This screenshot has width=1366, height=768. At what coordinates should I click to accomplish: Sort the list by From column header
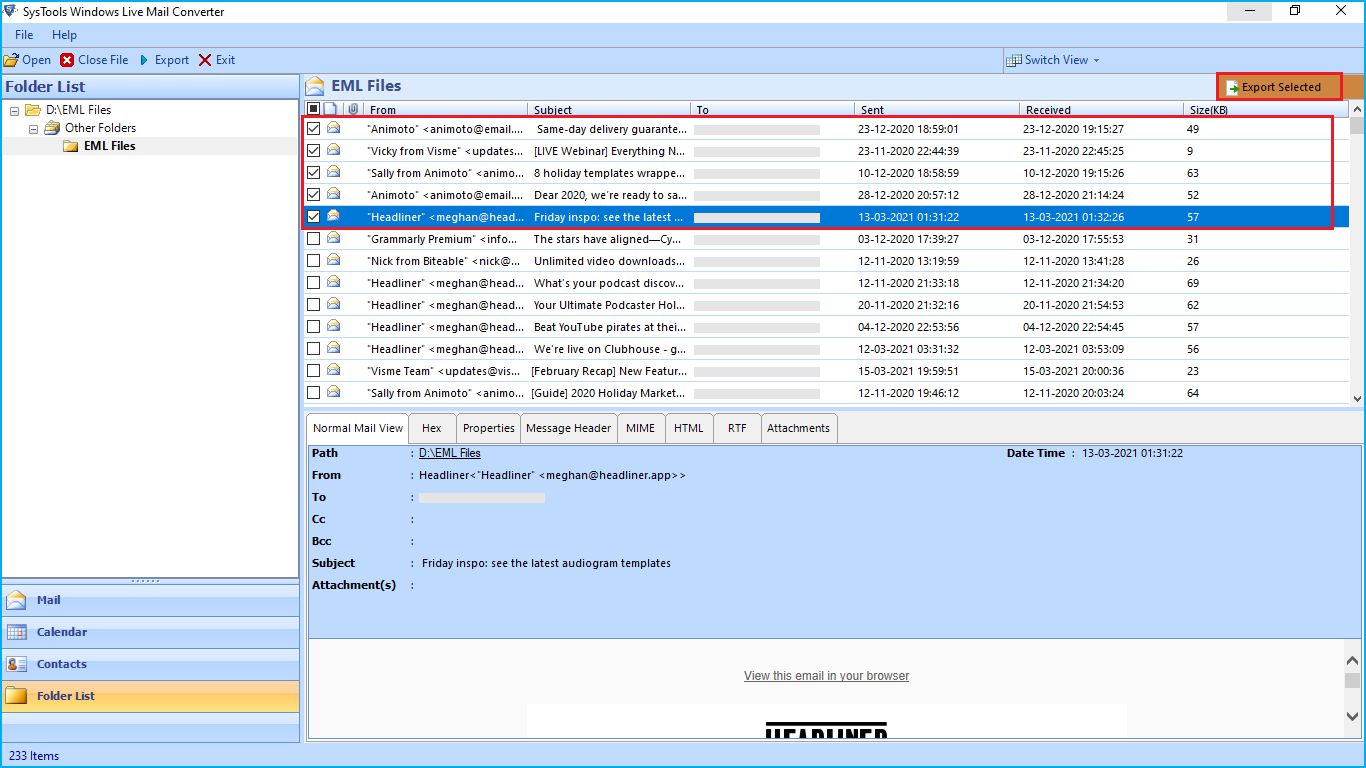pyautogui.click(x=445, y=110)
